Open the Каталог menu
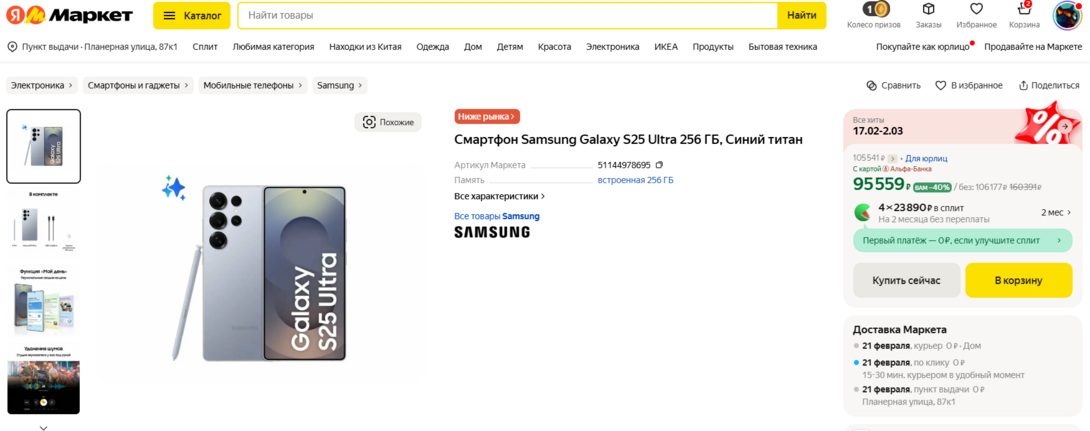Viewport: 1090px width, 431px height. tap(192, 16)
